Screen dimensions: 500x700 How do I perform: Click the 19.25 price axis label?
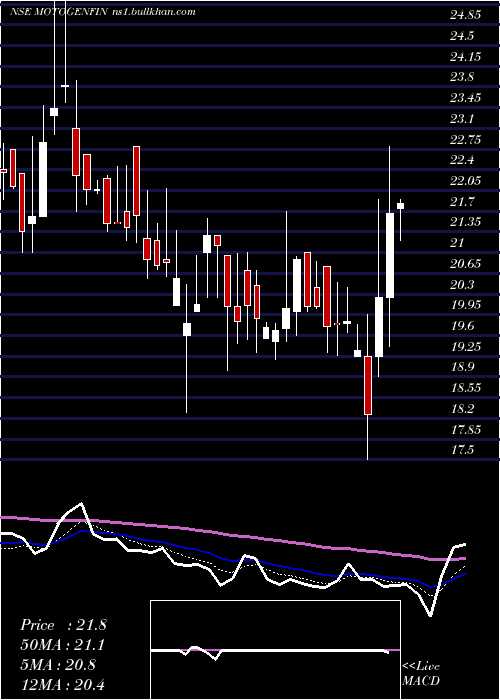tap(465, 346)
